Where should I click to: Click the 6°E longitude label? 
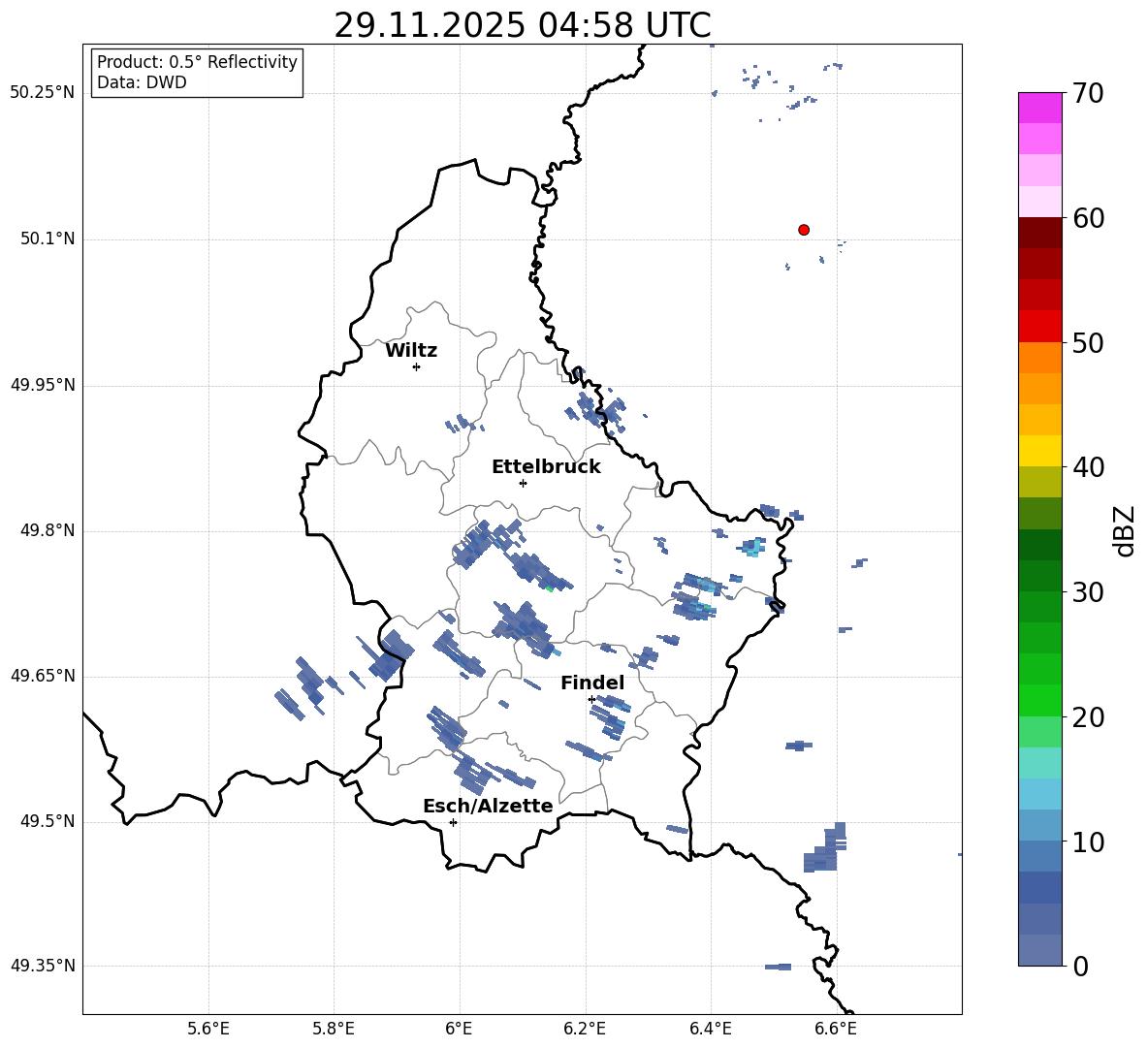(x=459, y=1030)
